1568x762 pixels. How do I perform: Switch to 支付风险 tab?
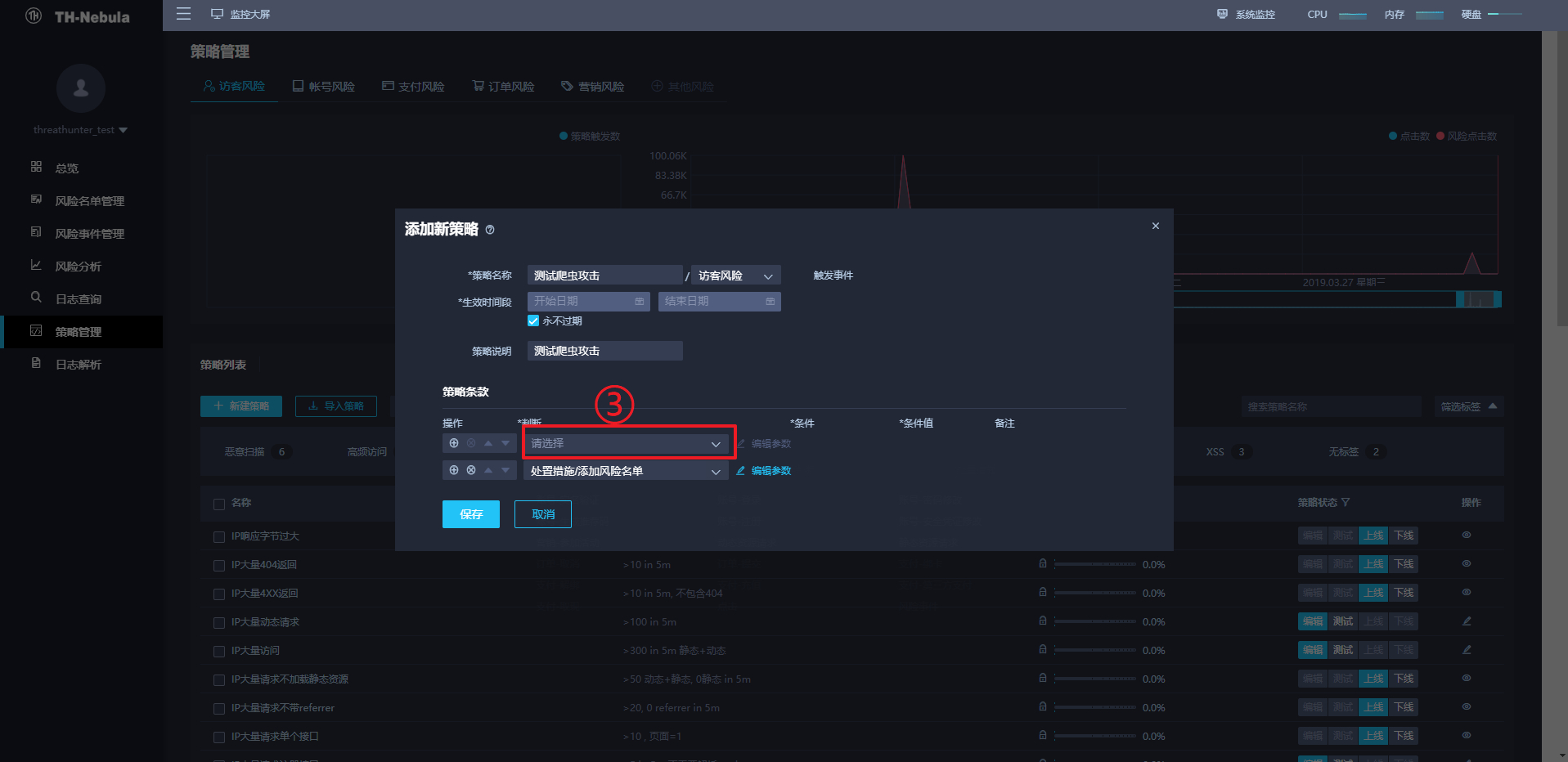pos(413,86)
